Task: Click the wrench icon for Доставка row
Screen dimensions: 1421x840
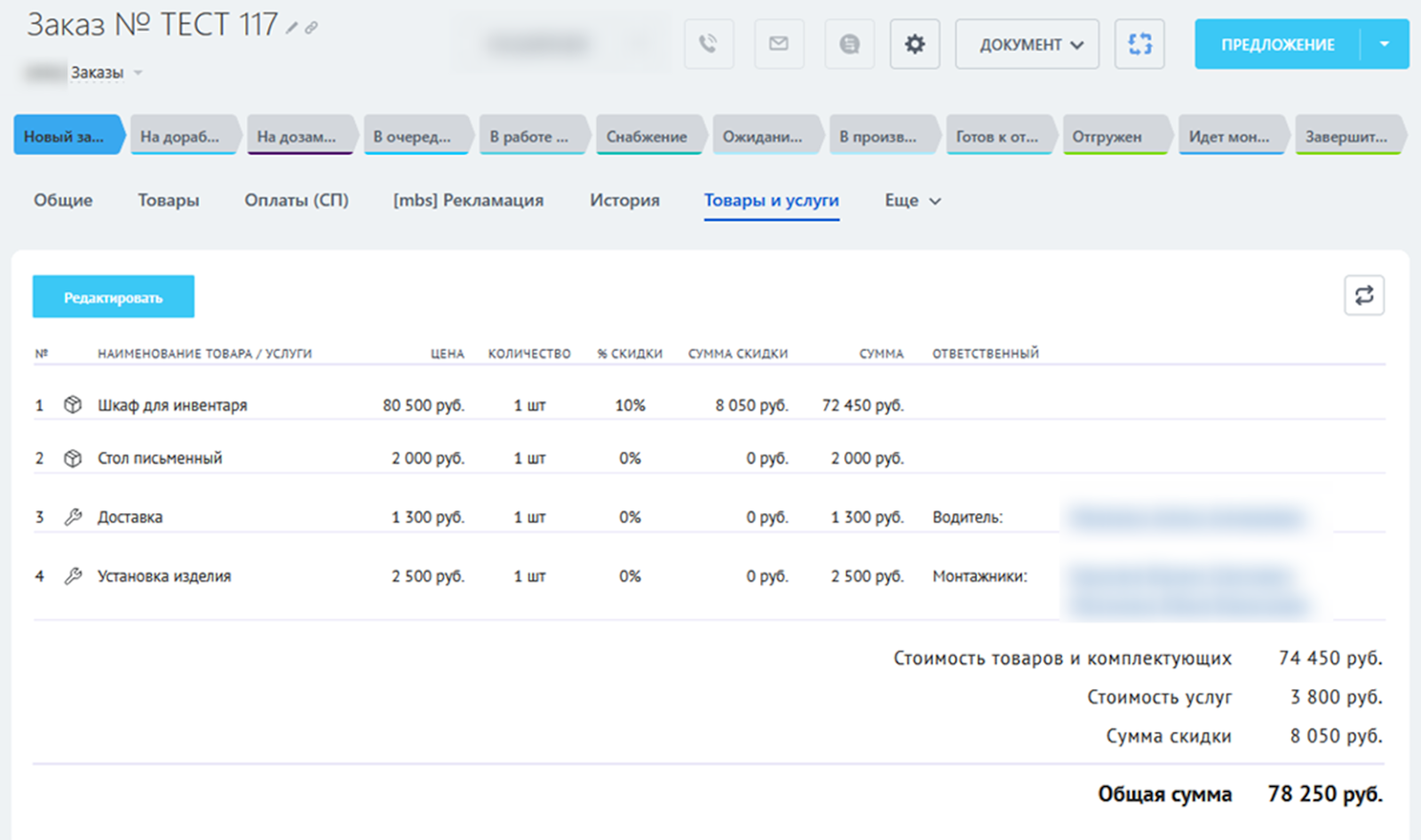Action: click(x=73, y=517)
